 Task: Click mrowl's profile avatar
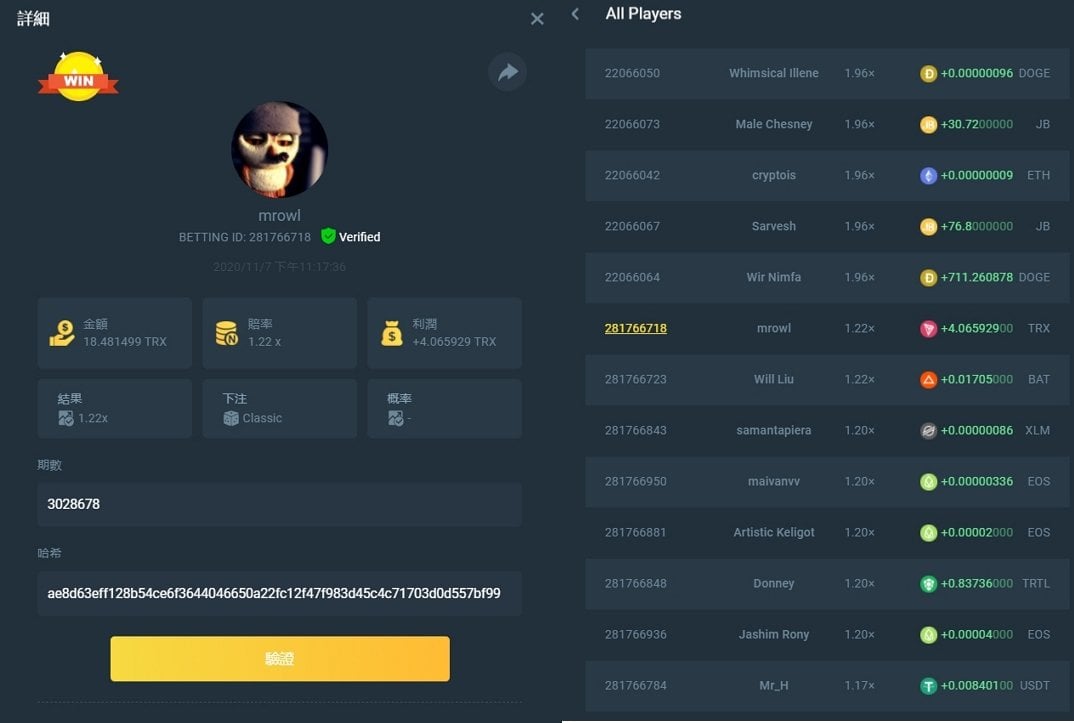pos(280,150)
